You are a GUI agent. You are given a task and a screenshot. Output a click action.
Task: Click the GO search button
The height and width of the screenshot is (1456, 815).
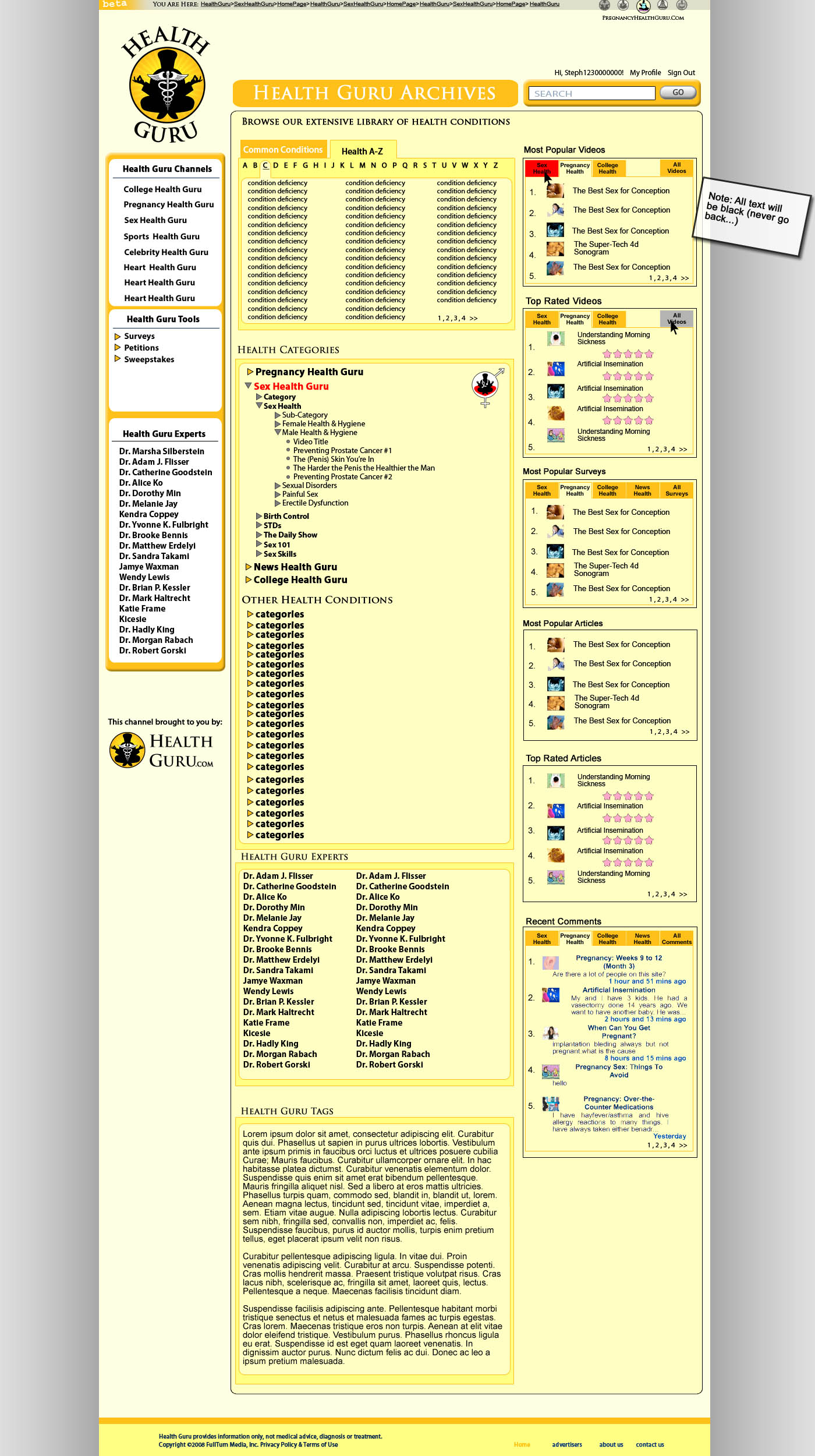[678, 92]
